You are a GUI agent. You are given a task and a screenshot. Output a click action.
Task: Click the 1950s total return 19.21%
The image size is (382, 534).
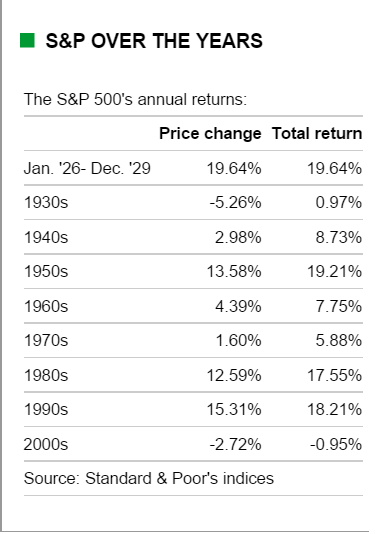click(x=334, y=271)
